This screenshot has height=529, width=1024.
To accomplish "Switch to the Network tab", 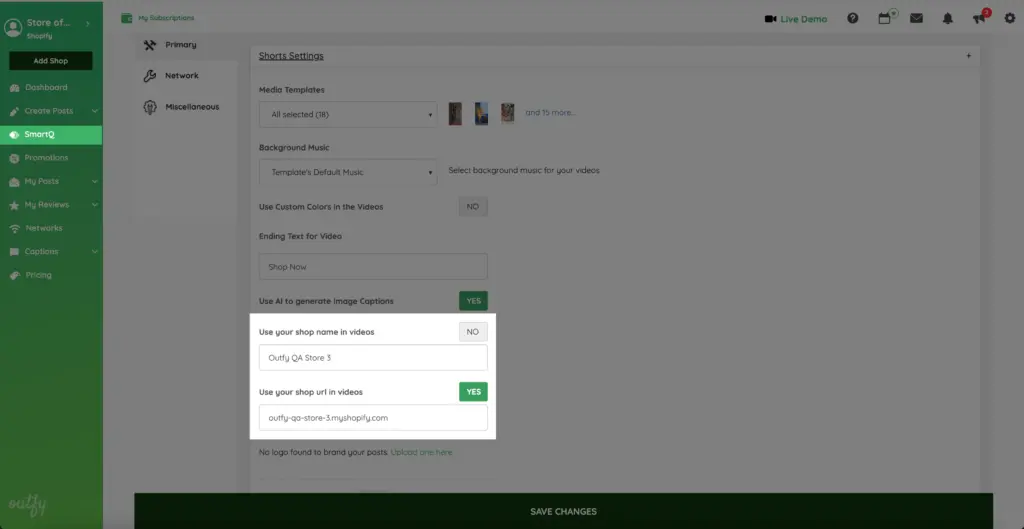I will pos(181,76).
